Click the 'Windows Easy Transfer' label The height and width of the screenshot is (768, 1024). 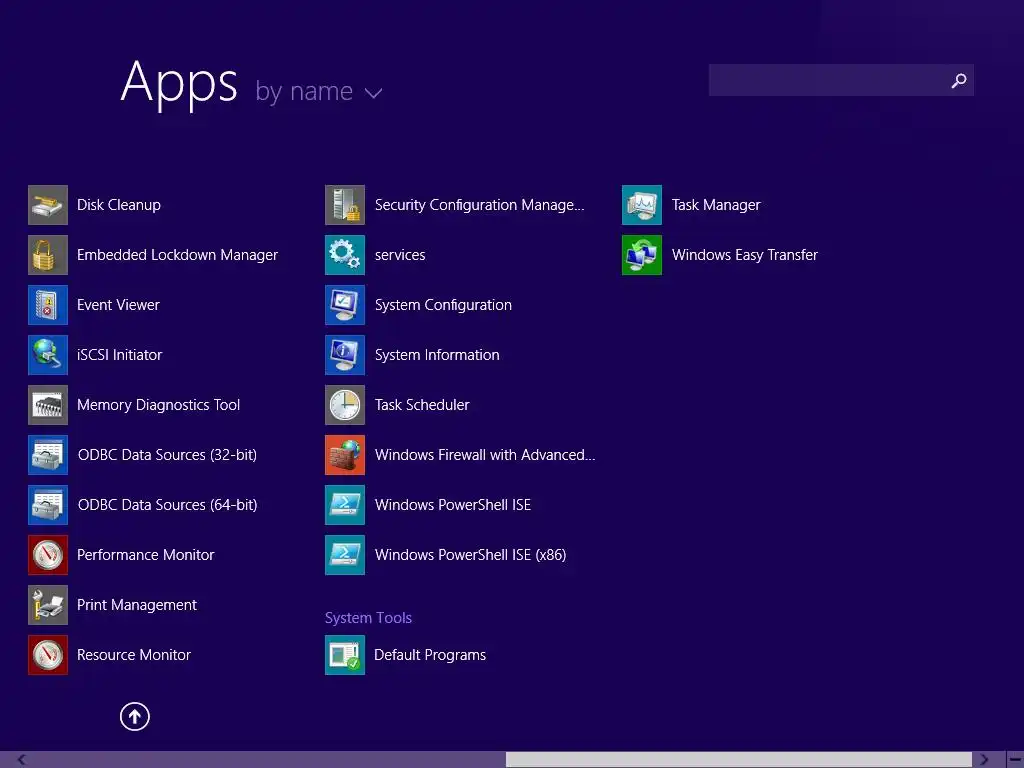(x=744, y=255)
